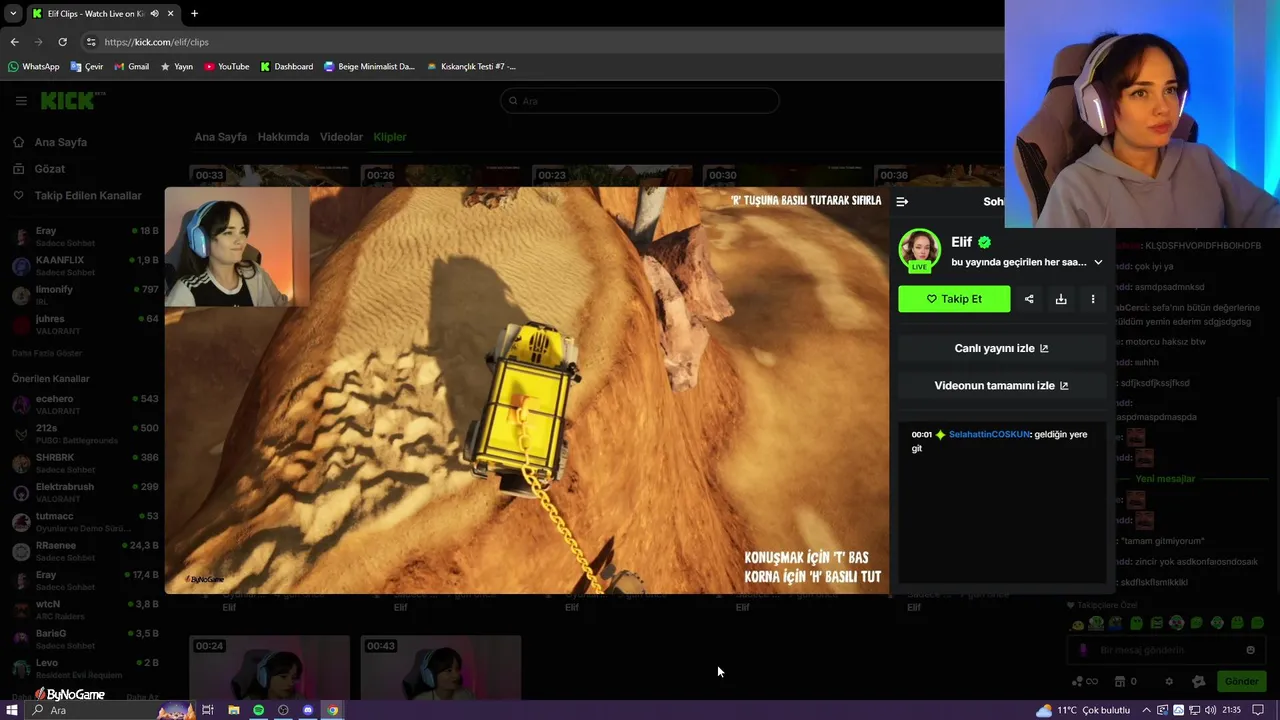The height and width of the screenshot is (720, 1280).
Task: Collapse the clip side panel
Action: pos(902,201)
